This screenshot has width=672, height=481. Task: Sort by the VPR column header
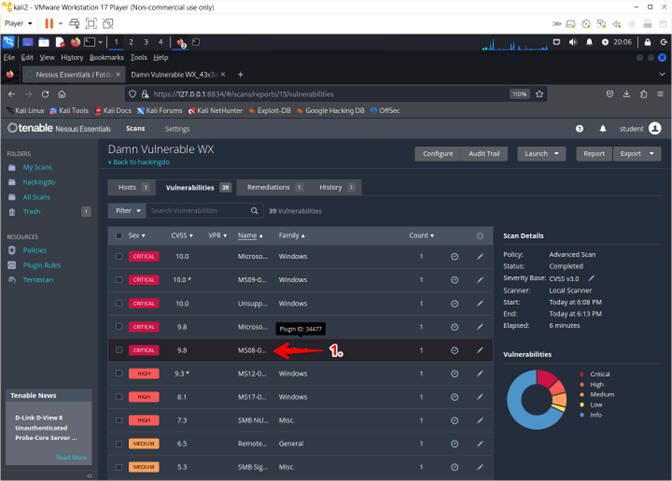217,236
